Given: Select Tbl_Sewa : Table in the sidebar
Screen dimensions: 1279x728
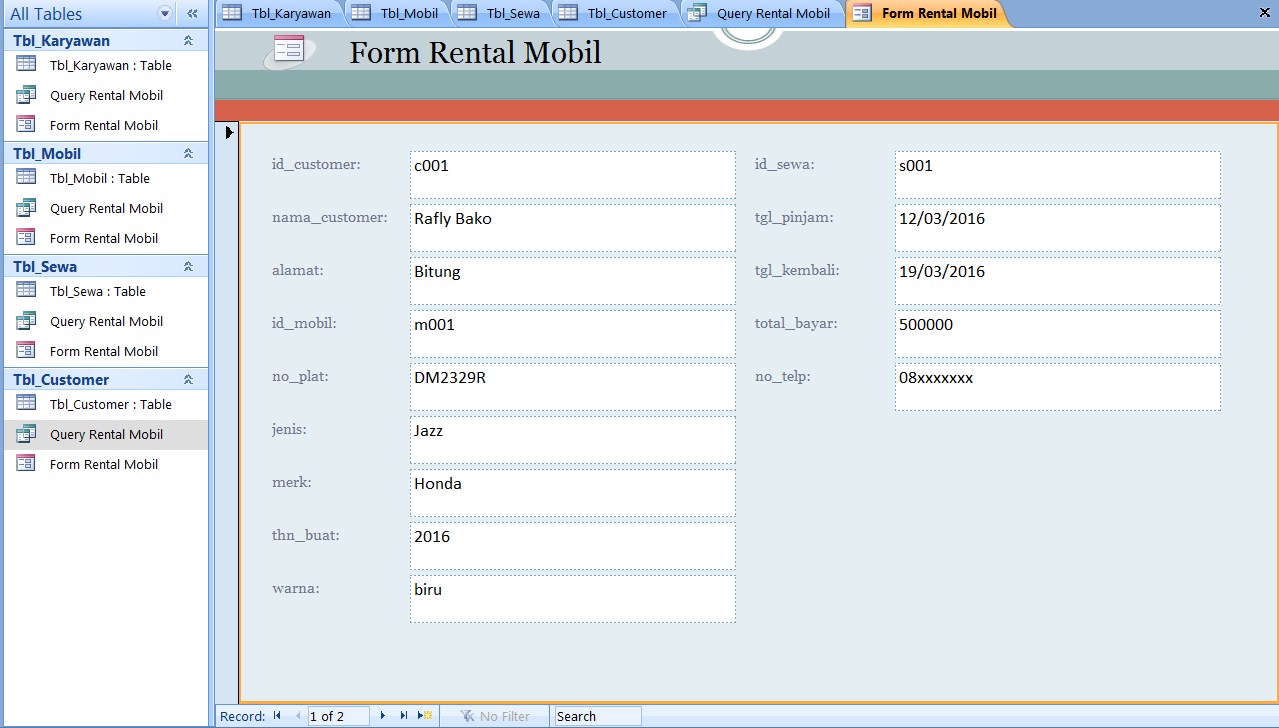Looking at the screenshot, I should pos(99,291).
